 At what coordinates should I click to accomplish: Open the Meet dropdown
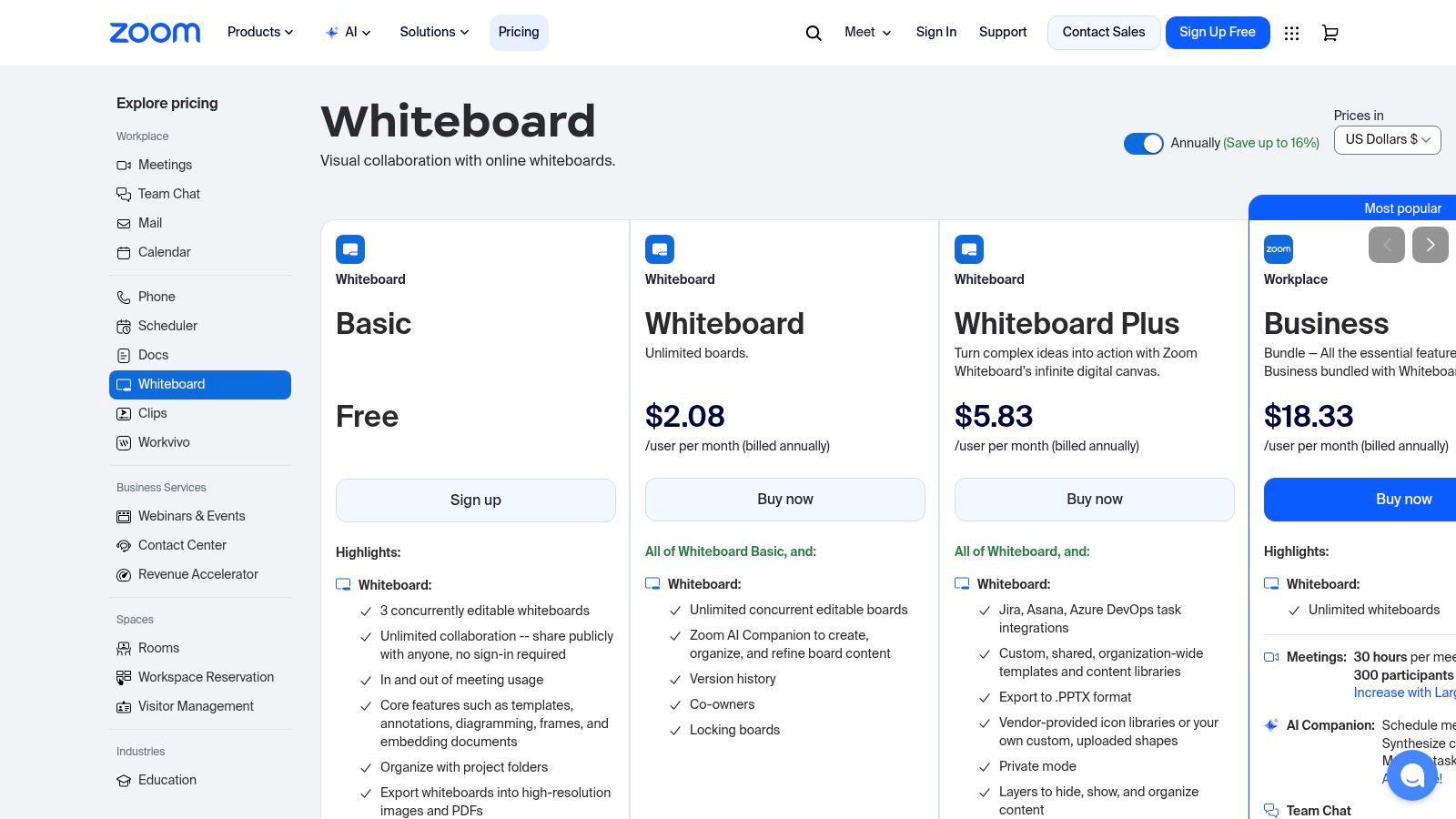(865, 32)
